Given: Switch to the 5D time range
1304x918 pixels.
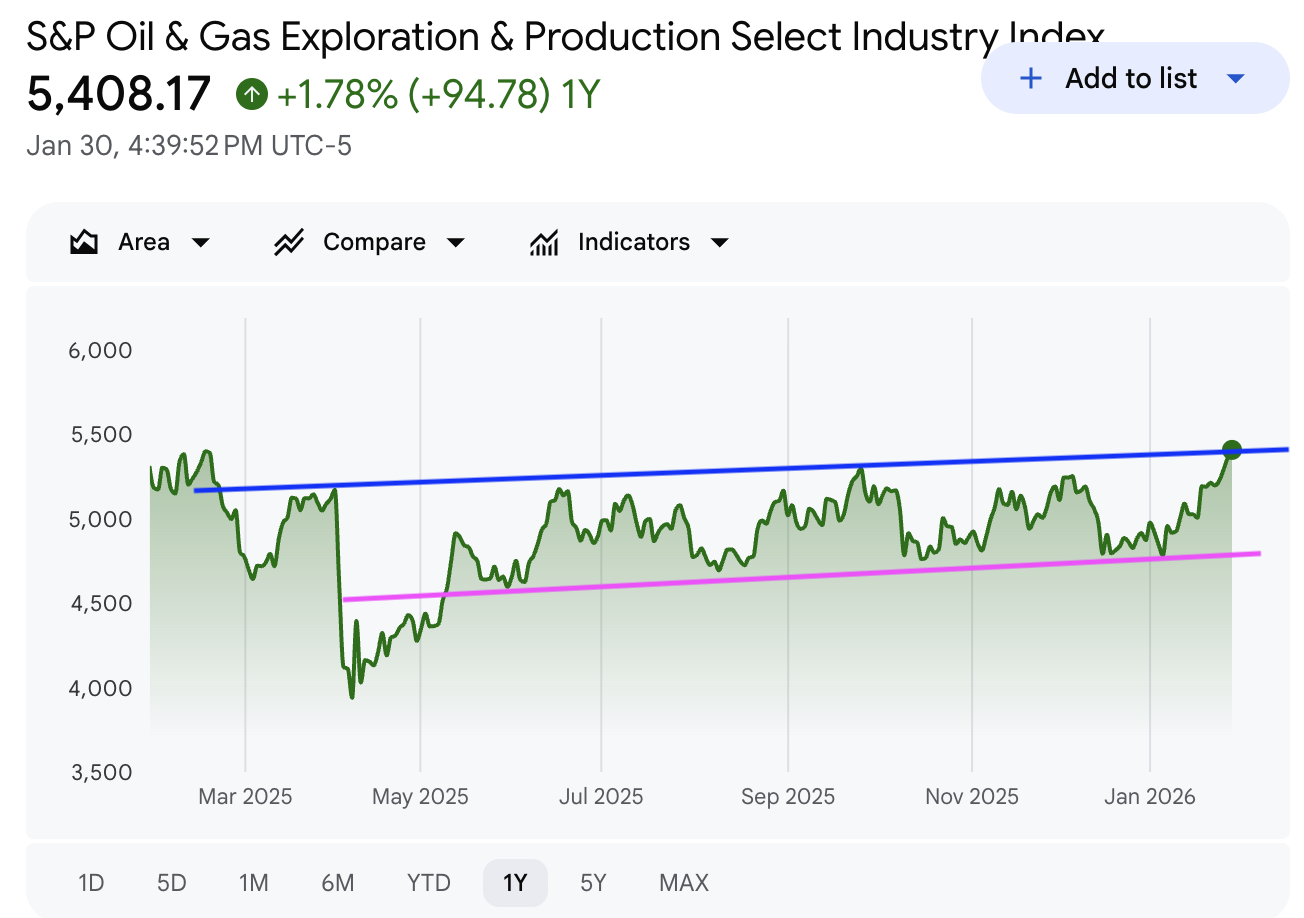Looking at the screenshot, I should click(172, 883).
